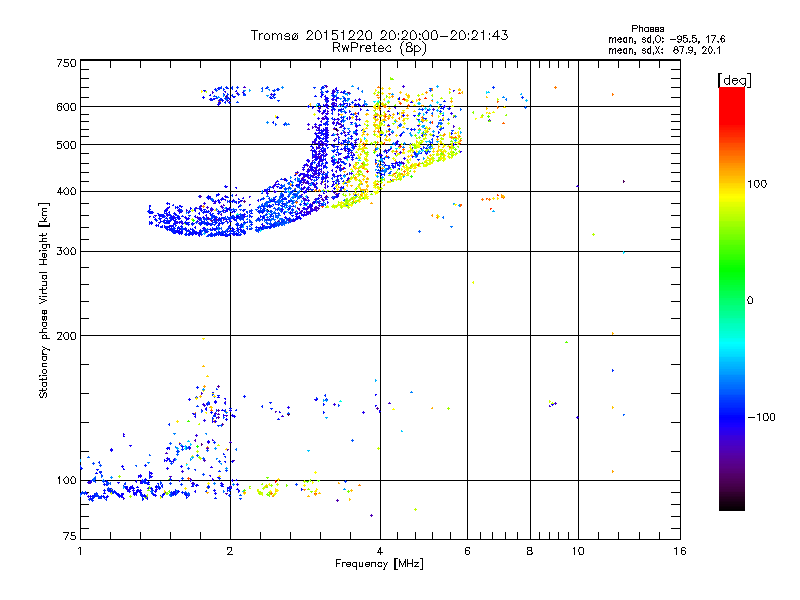
Task: Click the y-axis '100' tick label
Action: point(66,480)
